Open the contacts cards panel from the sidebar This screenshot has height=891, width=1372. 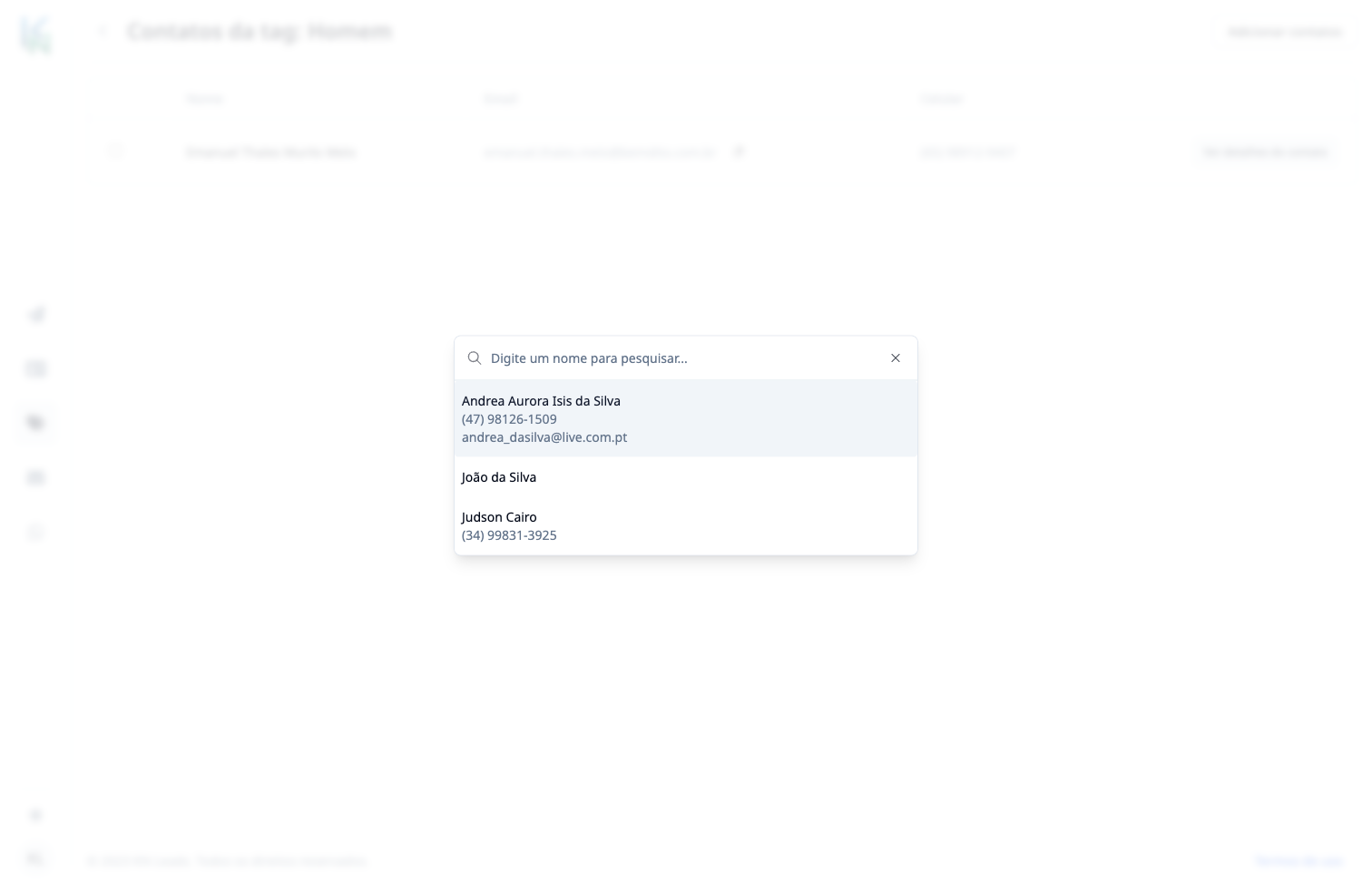click(x=36, y=368)
